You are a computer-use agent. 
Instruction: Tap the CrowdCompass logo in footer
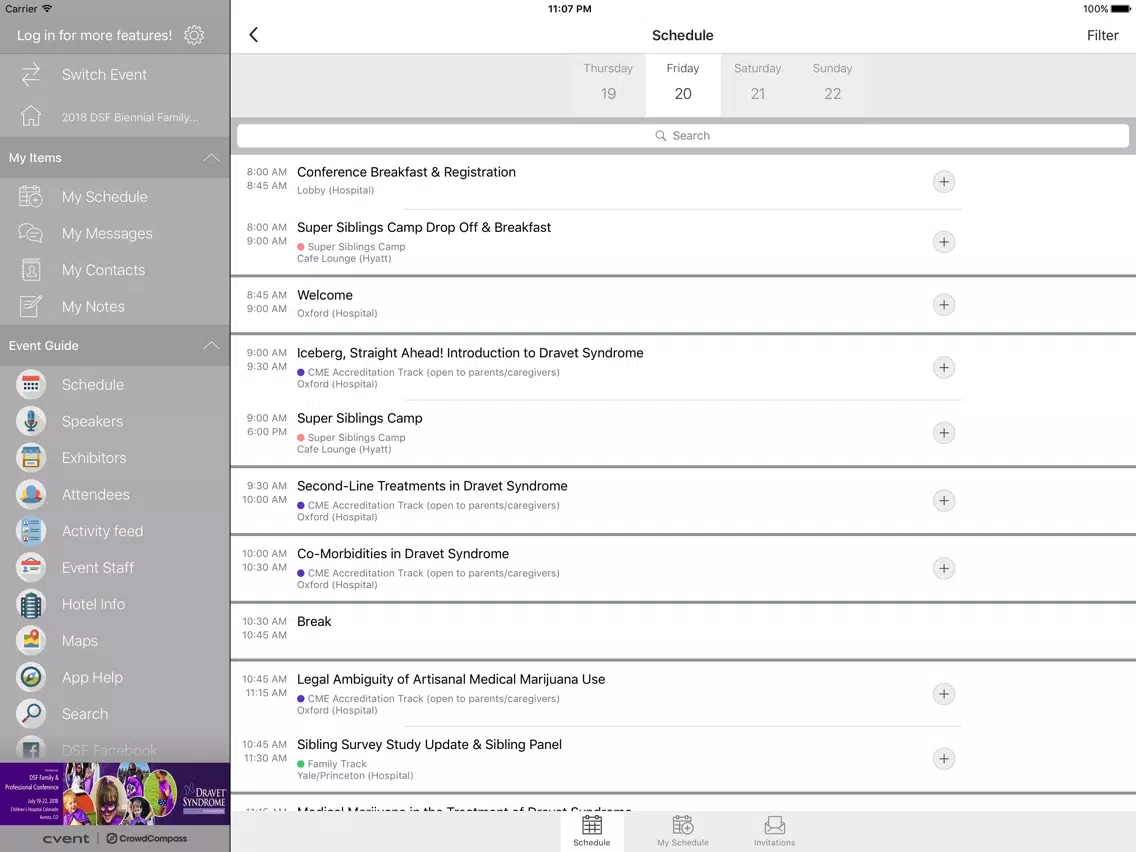point(147,838)
